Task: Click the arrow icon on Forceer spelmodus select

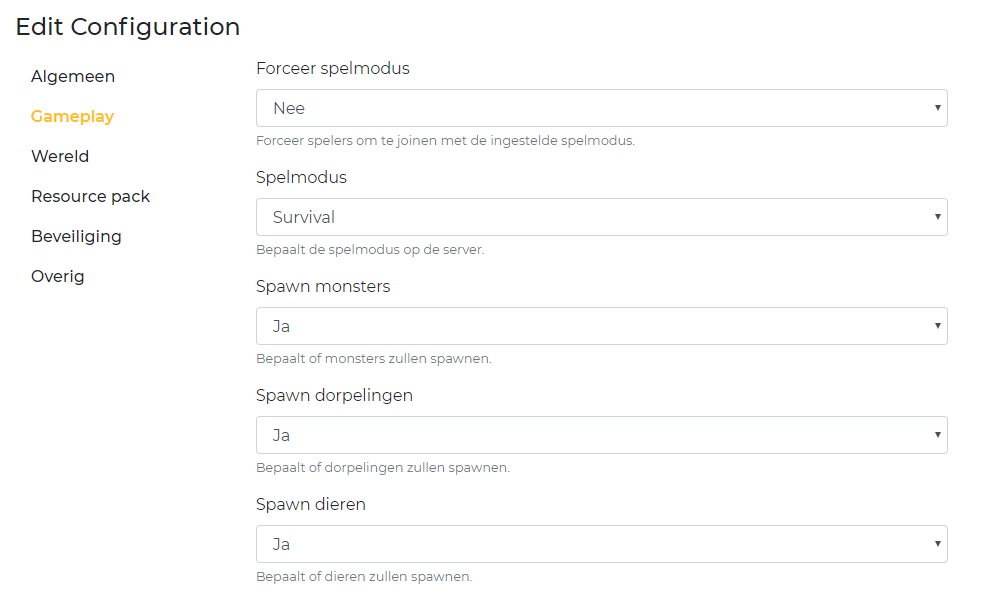Action: (x=937, y=108)
